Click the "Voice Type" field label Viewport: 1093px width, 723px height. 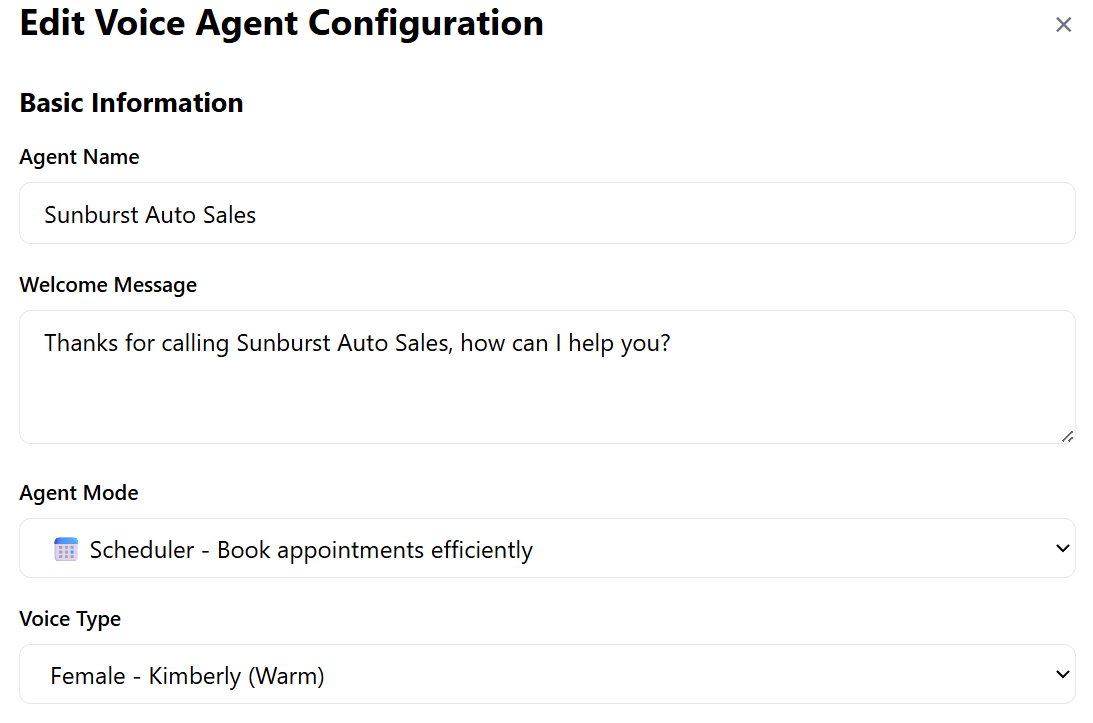[70, 619]
